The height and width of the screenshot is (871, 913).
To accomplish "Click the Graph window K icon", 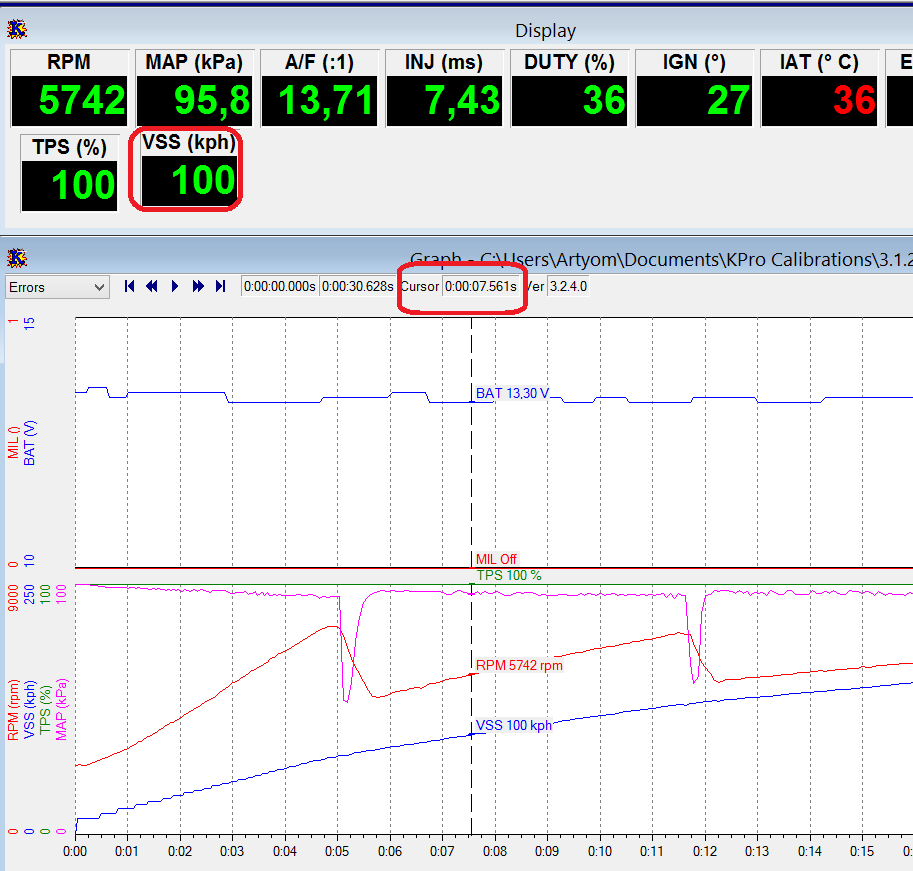I will click(17, 258).
